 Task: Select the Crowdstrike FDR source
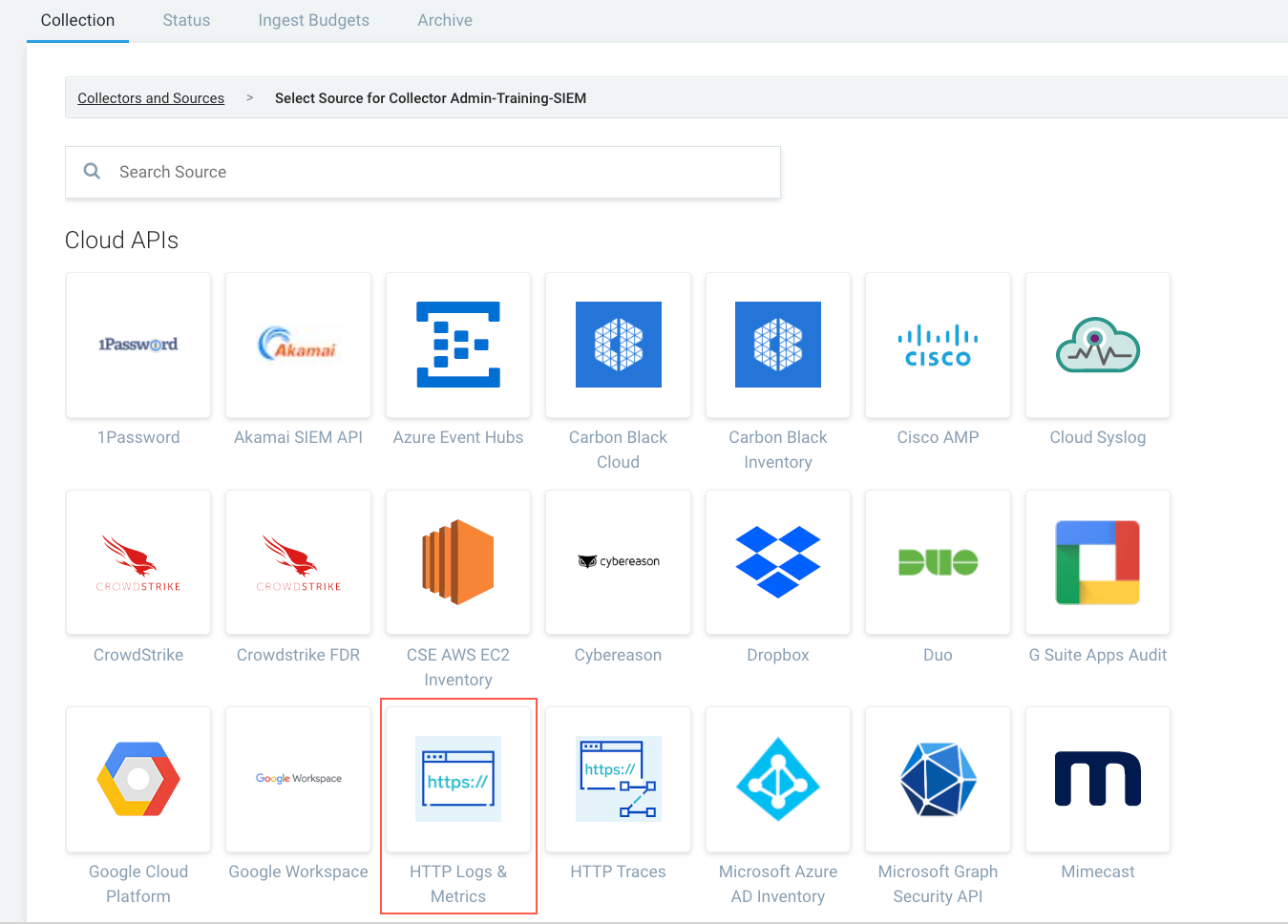pyautogui.click(x=298, y=562)
